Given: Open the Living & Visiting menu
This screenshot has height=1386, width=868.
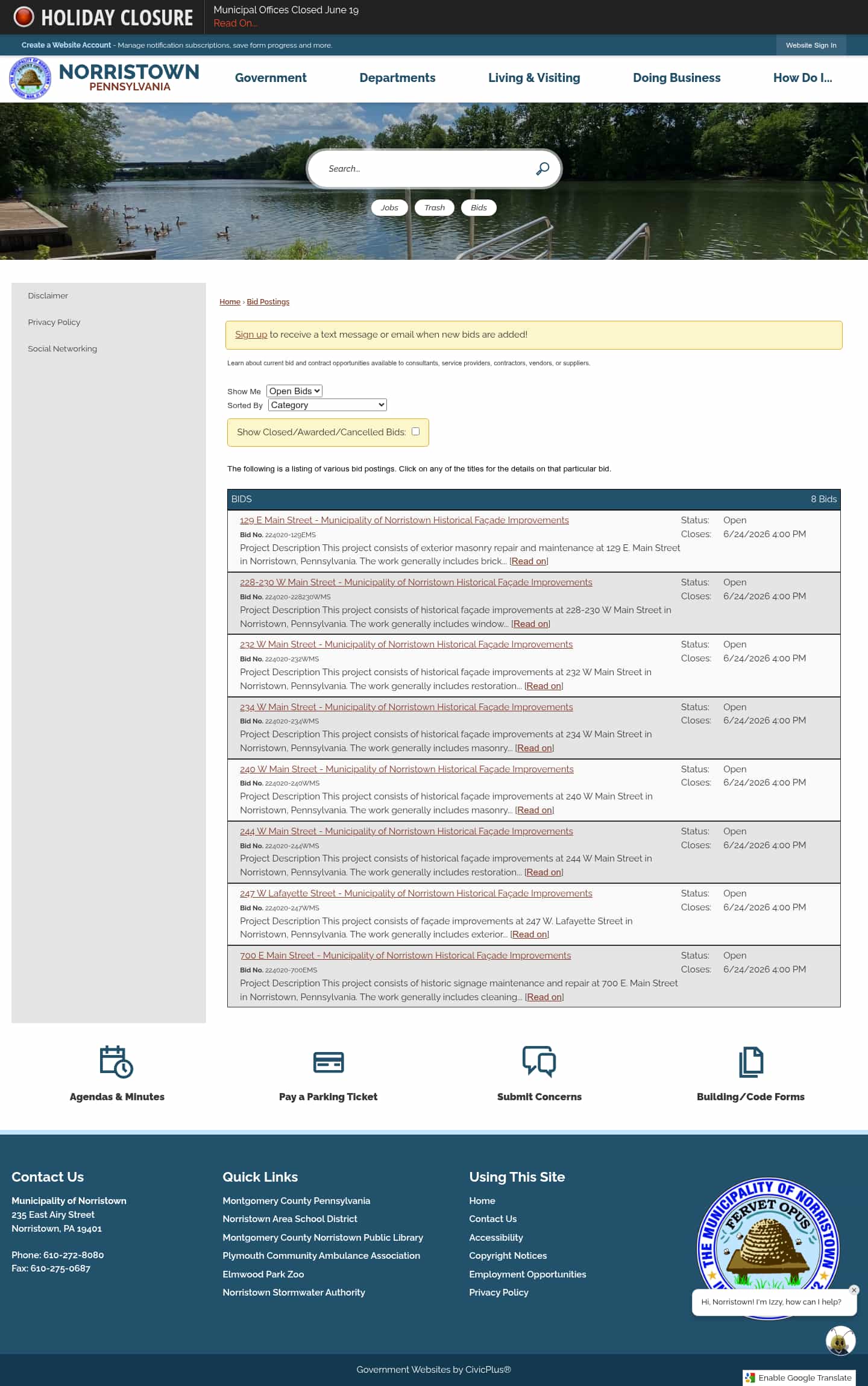Looking at the screenshot, I should [x=534, y=78].
